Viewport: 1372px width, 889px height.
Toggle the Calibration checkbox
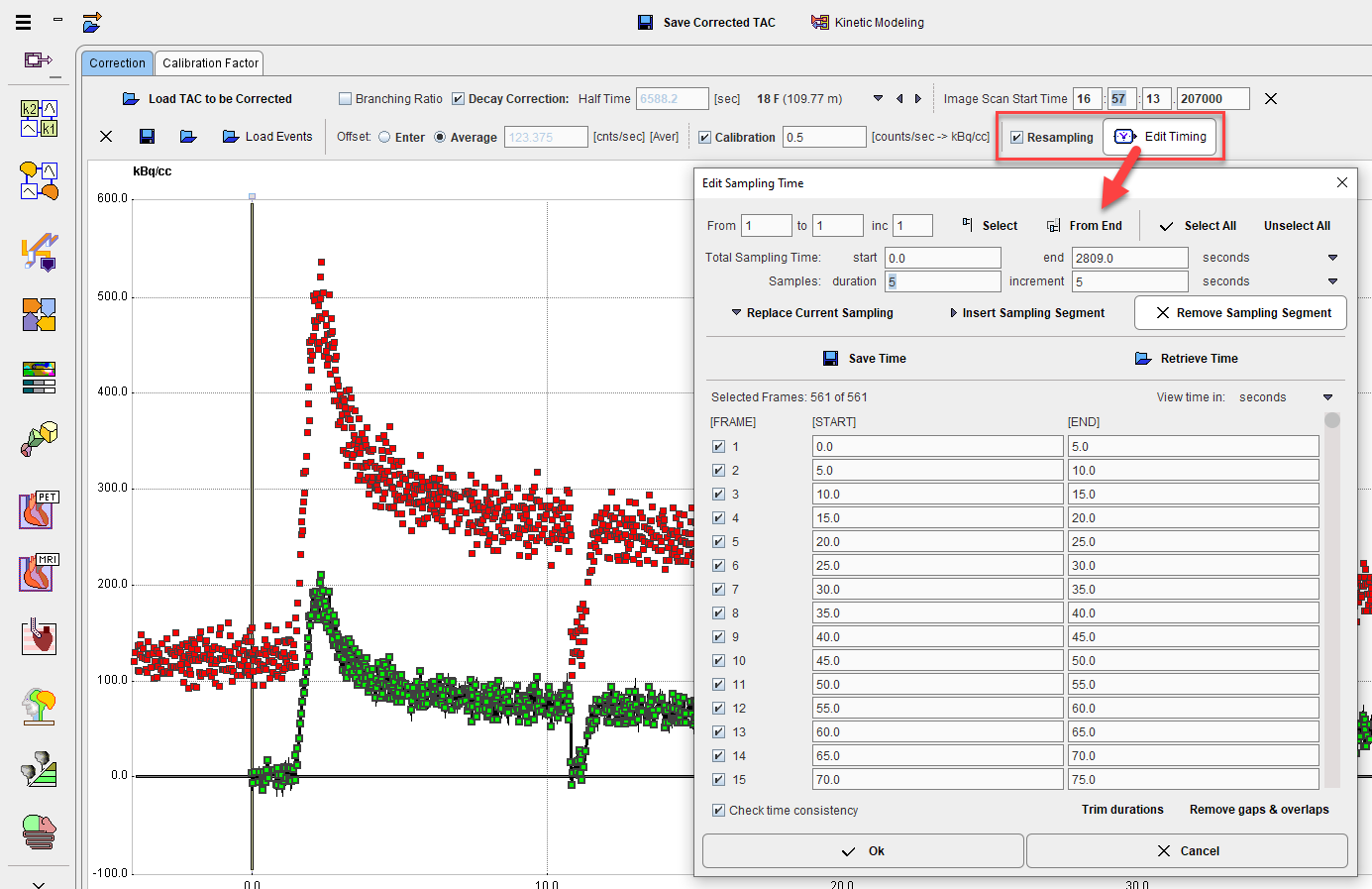tap(704, 138)
